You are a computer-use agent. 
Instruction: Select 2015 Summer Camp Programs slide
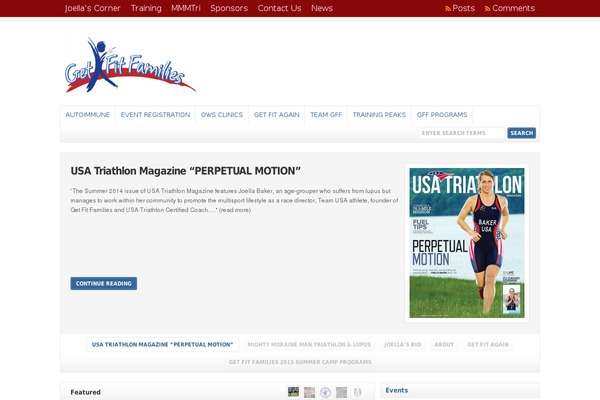pos(300,362)
